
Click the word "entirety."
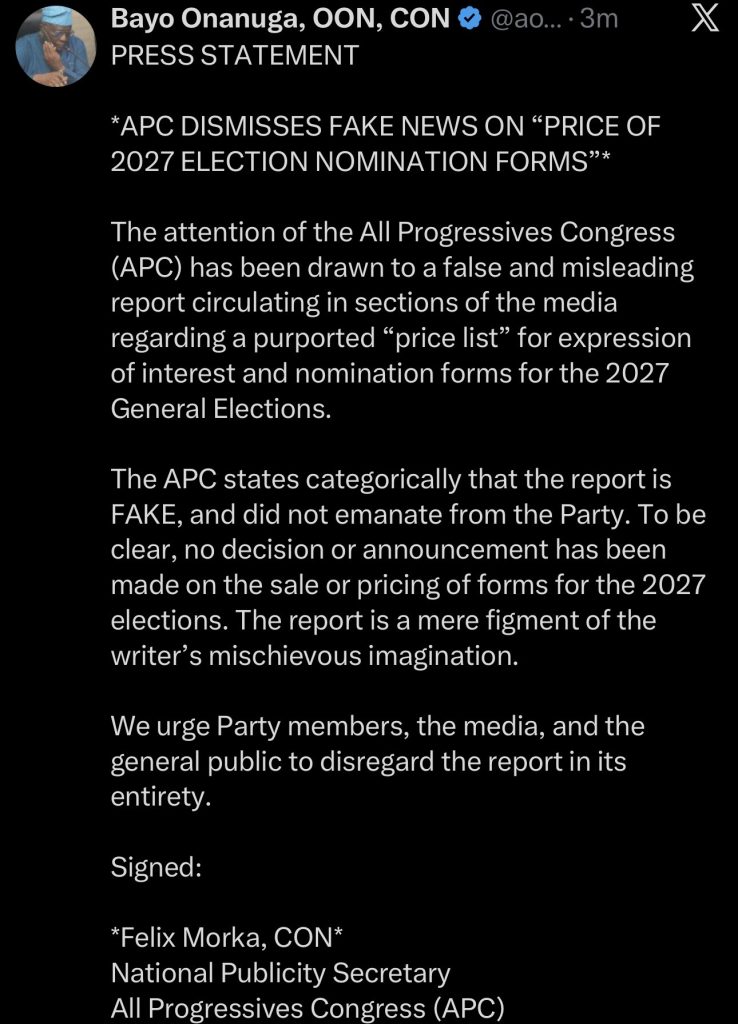click(x=162, y=796)
